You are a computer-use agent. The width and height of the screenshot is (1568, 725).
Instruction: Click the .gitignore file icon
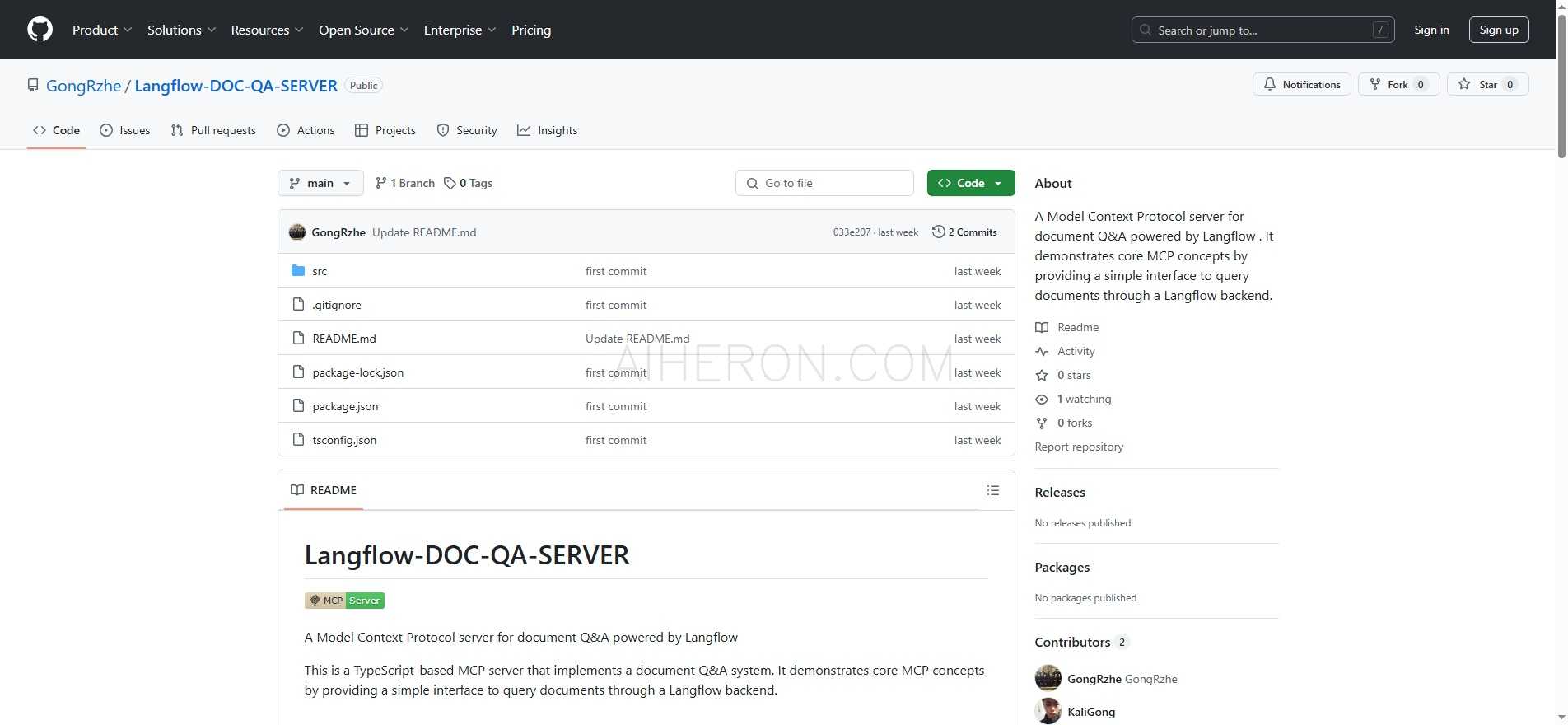coord(298,304)
